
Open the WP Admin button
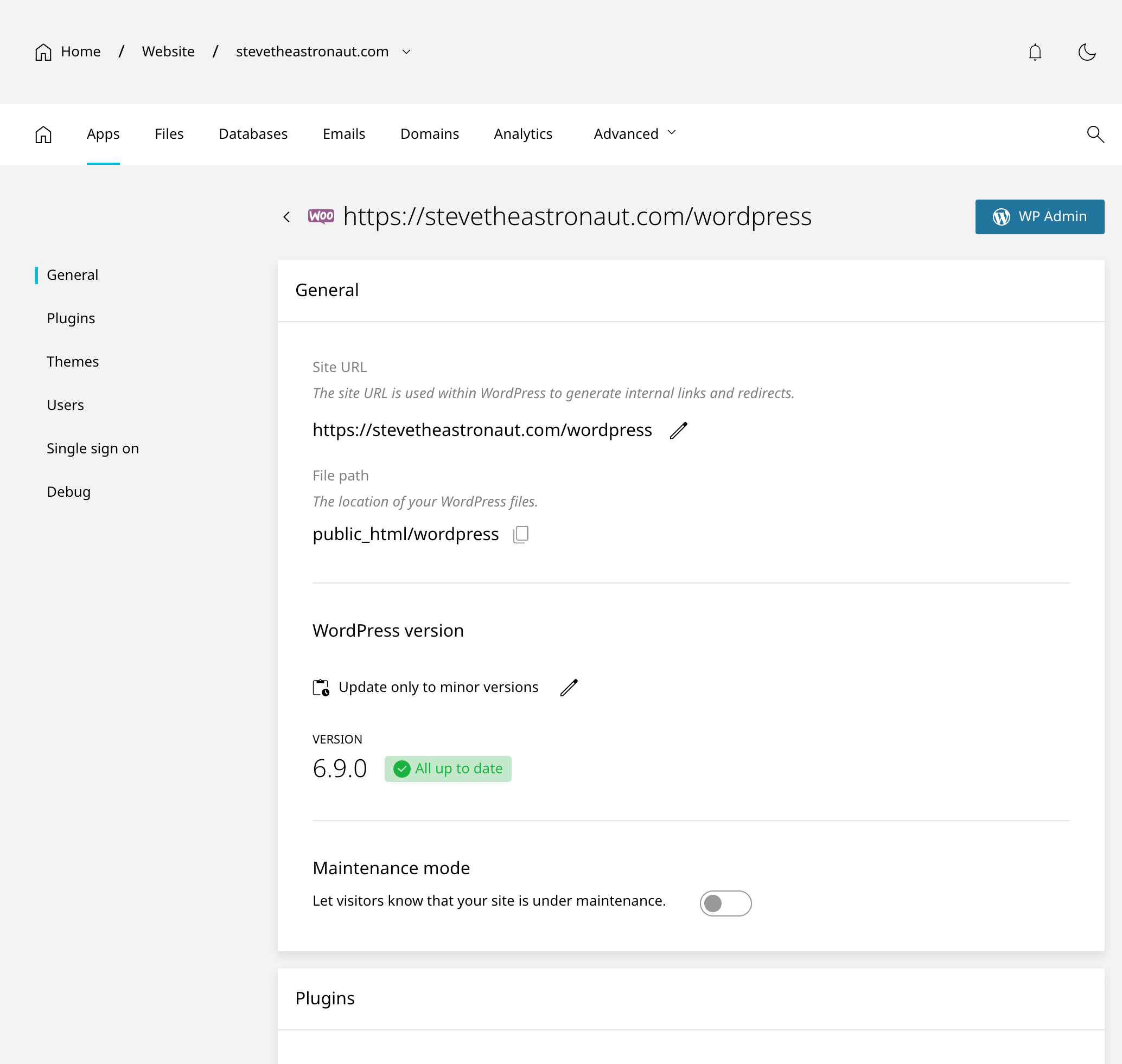(1039, 217)
